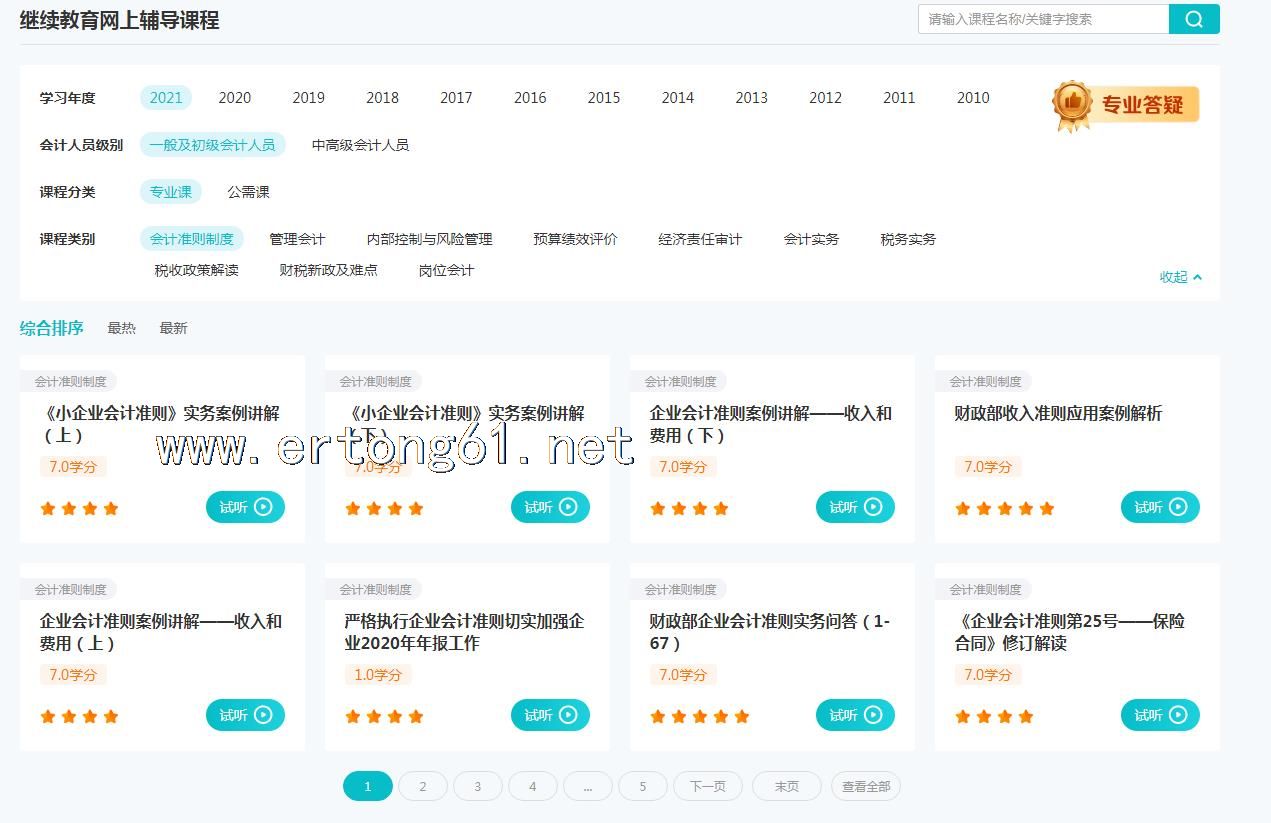Select study year 2020
The height and width of the screenshot is (823, 1271).
[x=235, y=98]
